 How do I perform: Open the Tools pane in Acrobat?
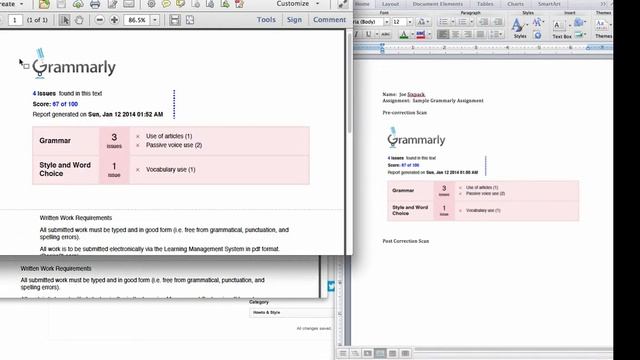pyautogui.click(x=266, y=20)
